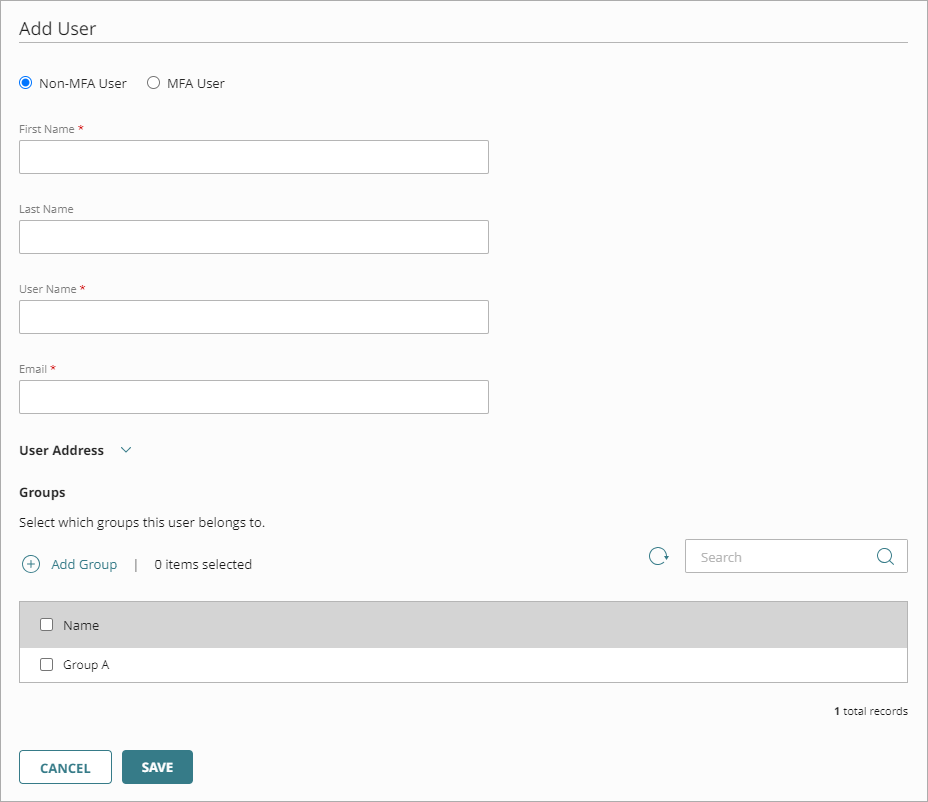Viewport: 928px width, 802px height.
Task: Click the required asterisk beside First Name
Action: [x=79, y=128]
